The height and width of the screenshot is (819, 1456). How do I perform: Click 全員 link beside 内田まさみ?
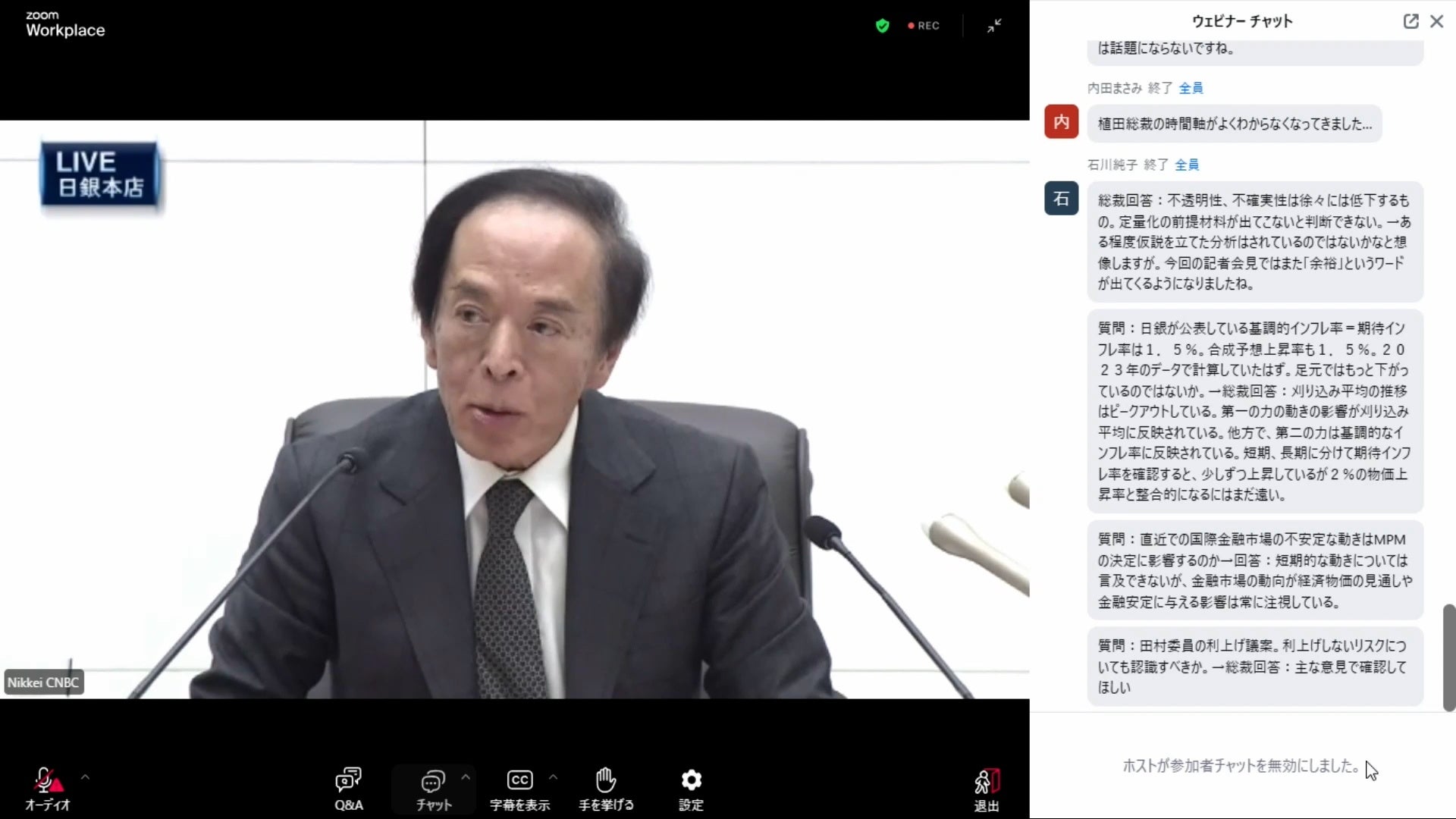[1191, 88]
